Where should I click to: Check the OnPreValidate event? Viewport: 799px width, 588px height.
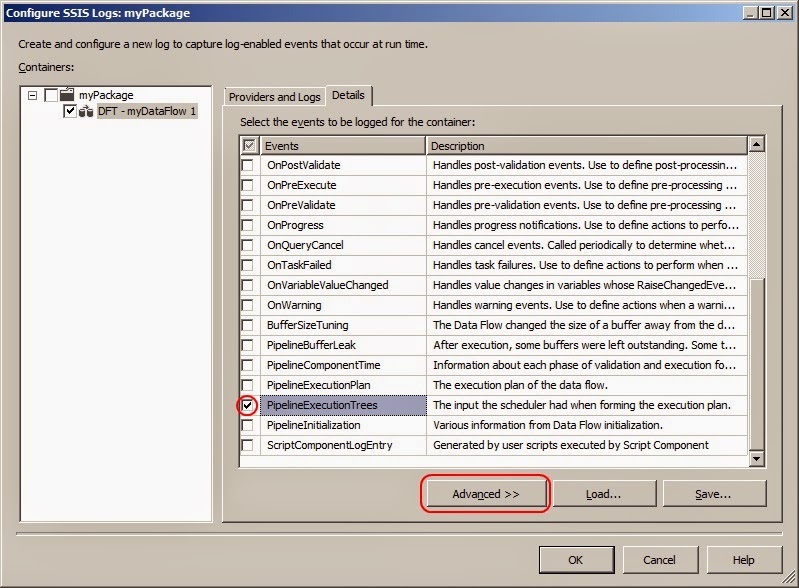[247, 205]
